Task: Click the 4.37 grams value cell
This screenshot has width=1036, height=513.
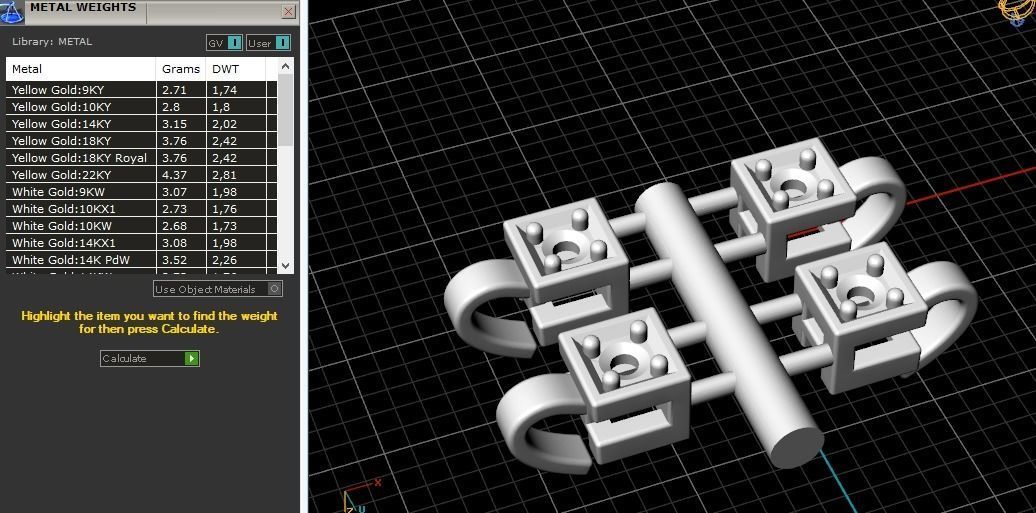Action: coord(181,175)
